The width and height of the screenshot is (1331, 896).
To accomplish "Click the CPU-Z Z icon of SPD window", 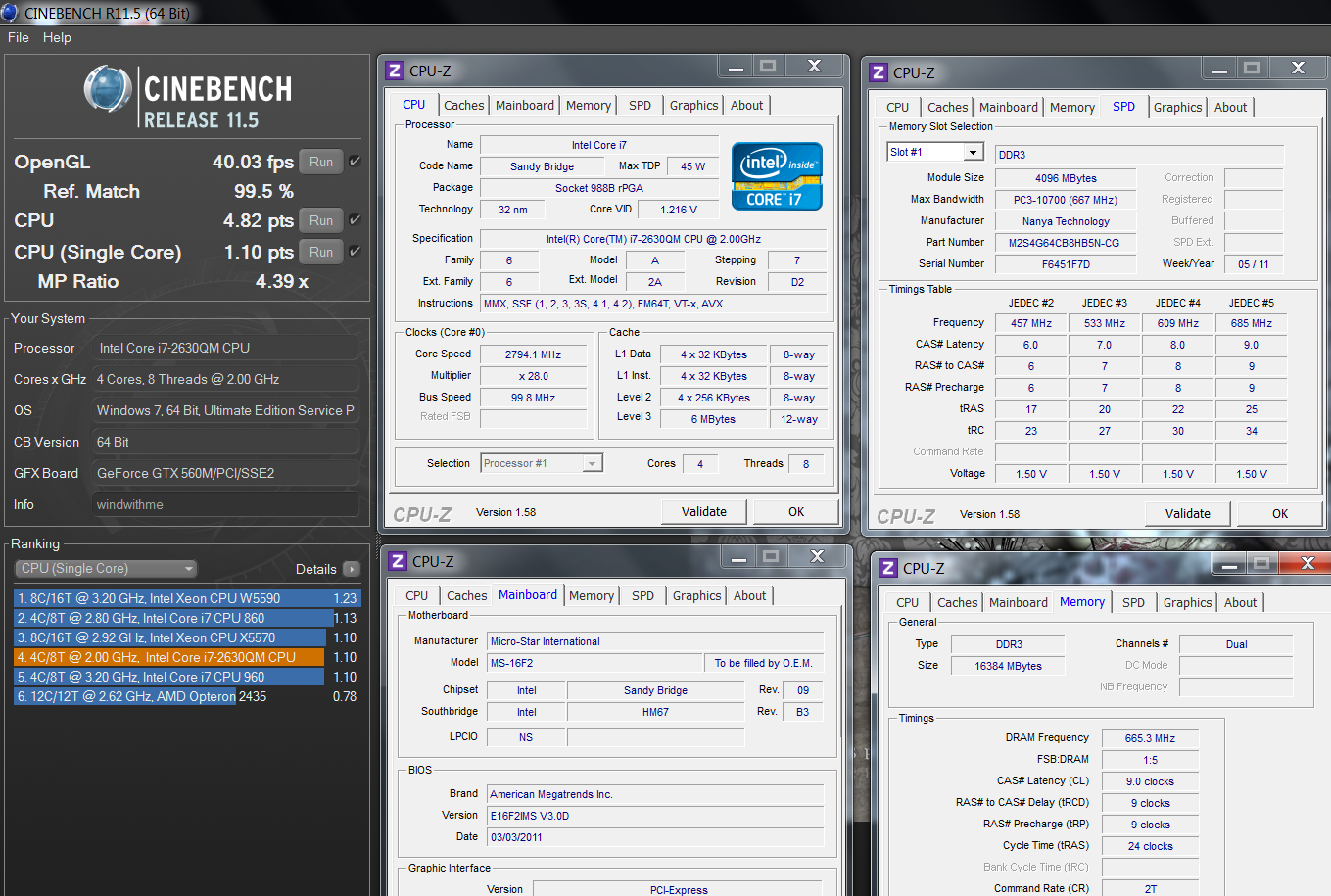I will [x=879, y=72].
